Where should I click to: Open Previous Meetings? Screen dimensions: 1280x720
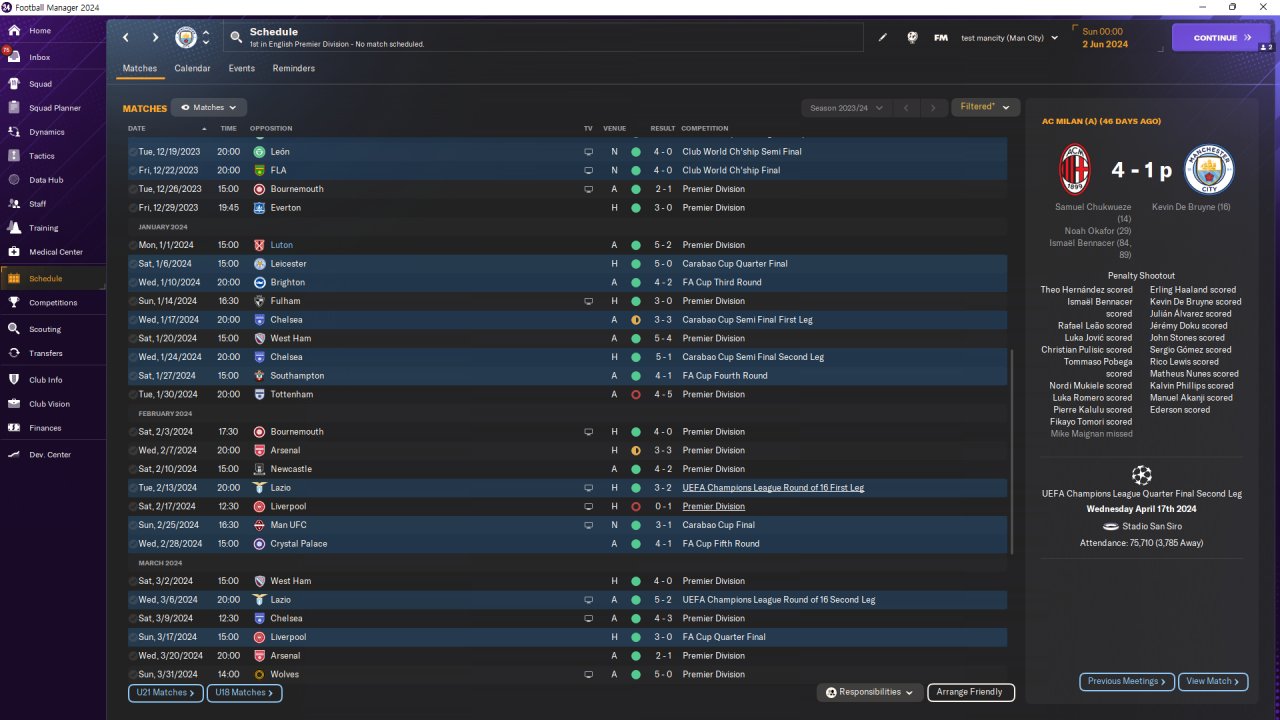tap(1127, 682)
